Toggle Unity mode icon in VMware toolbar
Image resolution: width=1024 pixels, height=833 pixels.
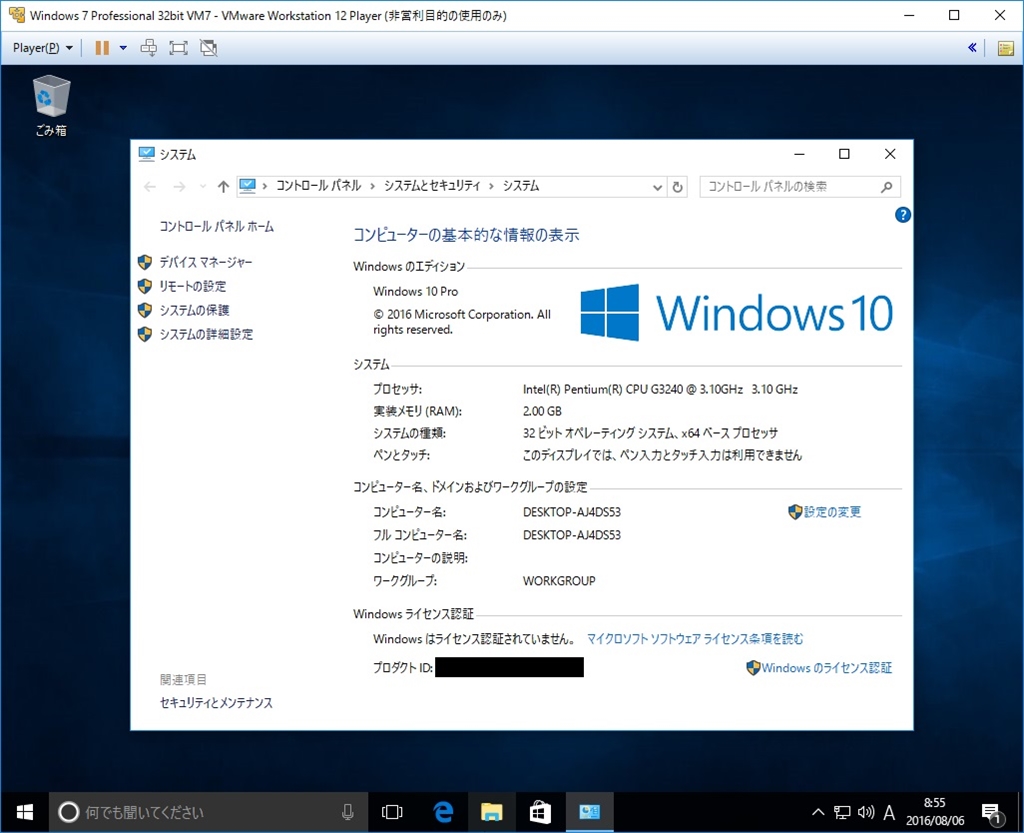click(208, 48)
